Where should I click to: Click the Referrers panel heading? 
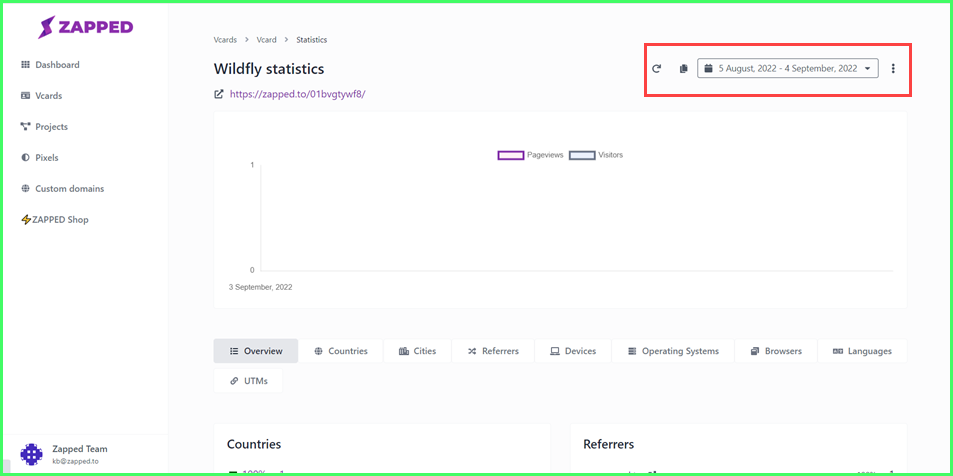coord(608,444)
